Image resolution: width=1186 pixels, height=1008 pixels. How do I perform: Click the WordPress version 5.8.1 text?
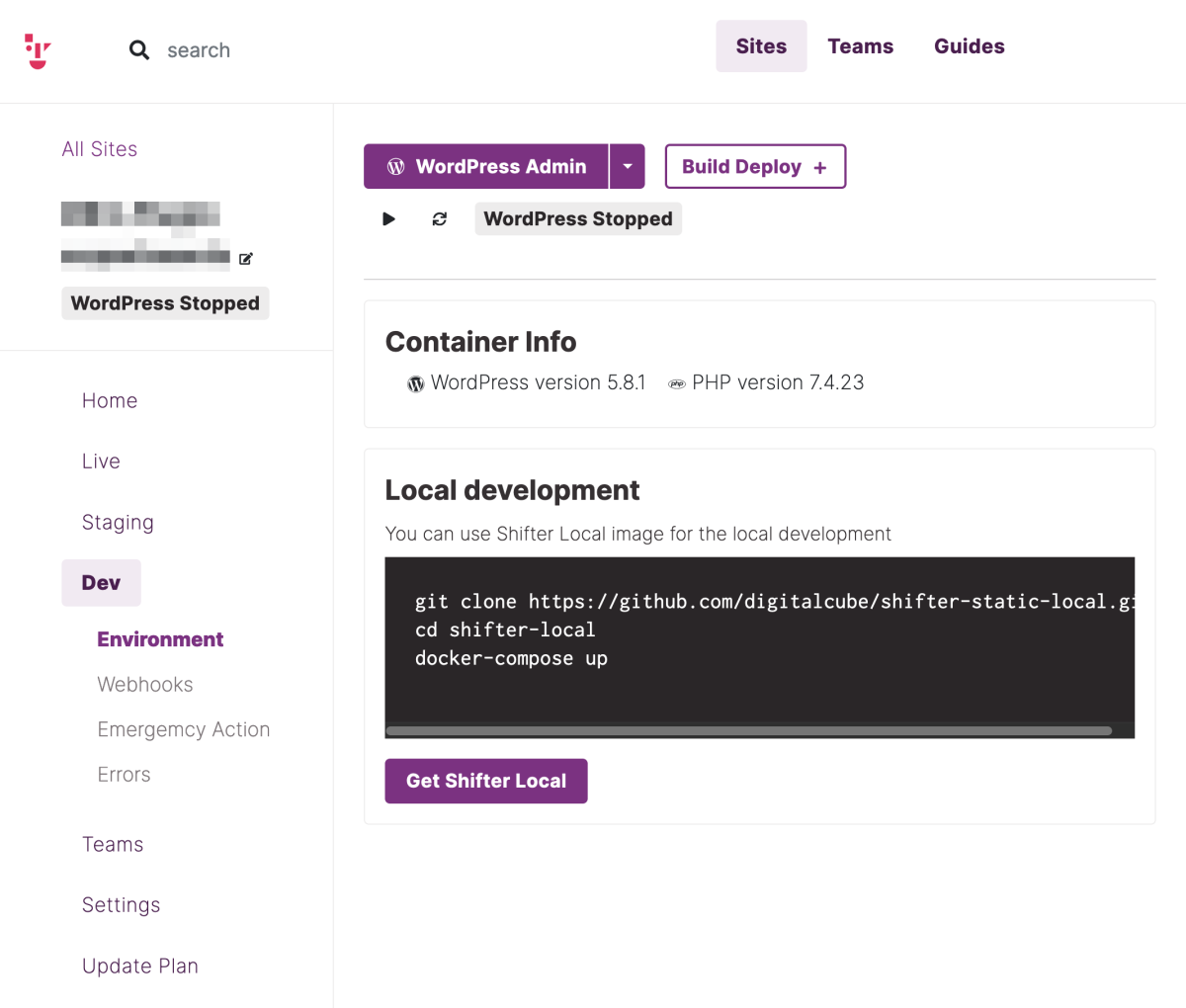(x=538, y=382)
